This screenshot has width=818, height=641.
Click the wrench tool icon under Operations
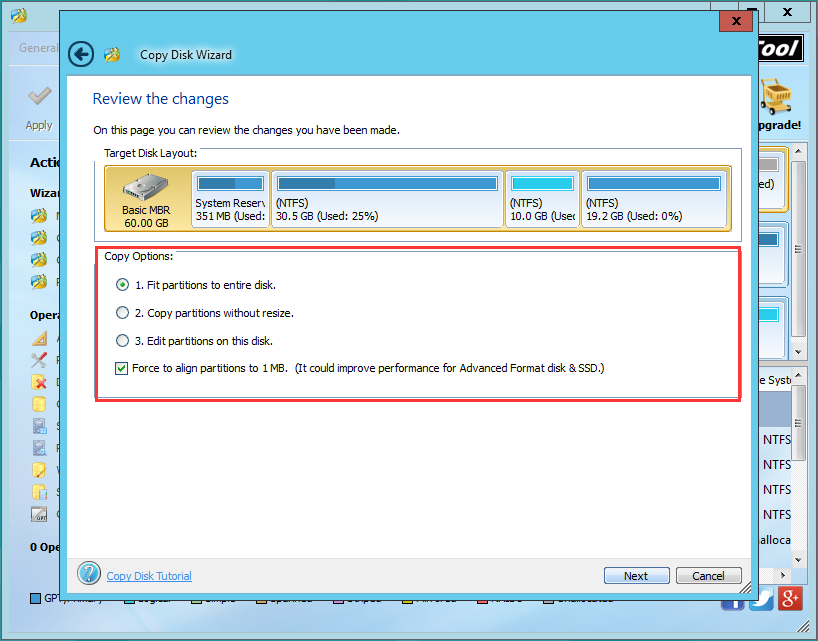pos(38,360)
